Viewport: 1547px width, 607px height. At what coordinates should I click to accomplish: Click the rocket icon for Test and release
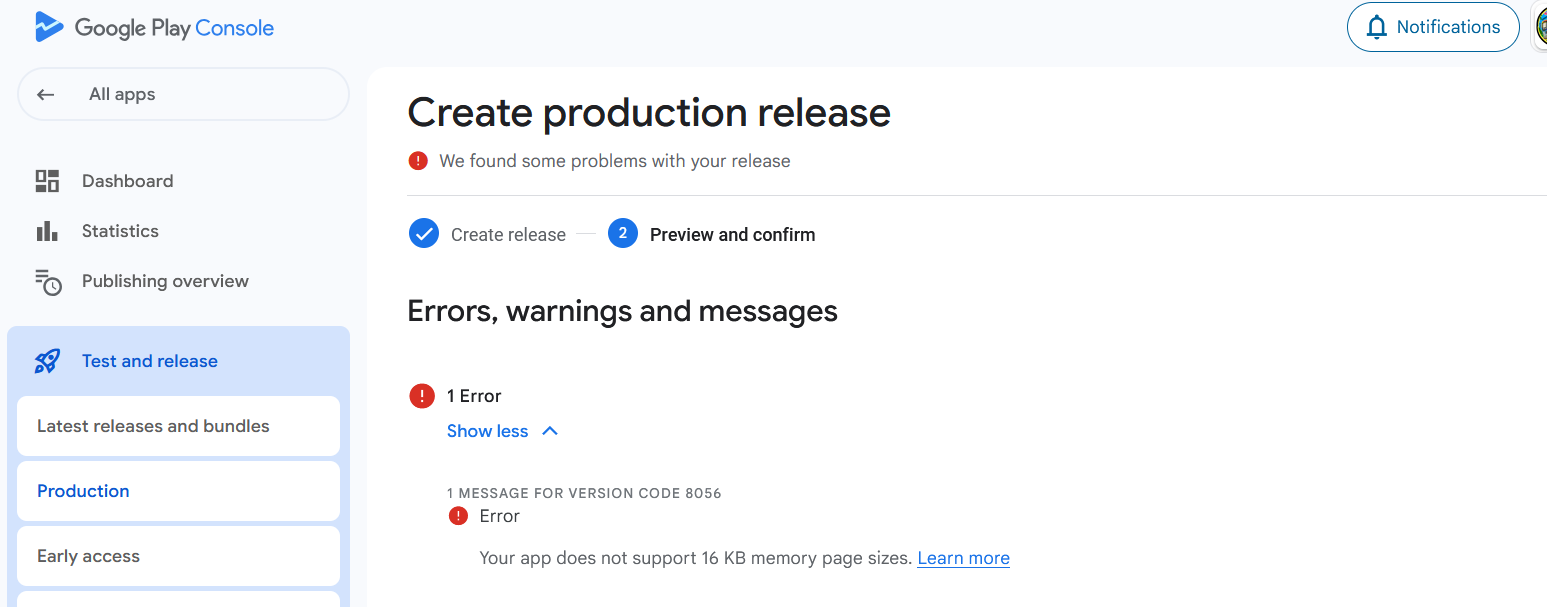(47, 361)
